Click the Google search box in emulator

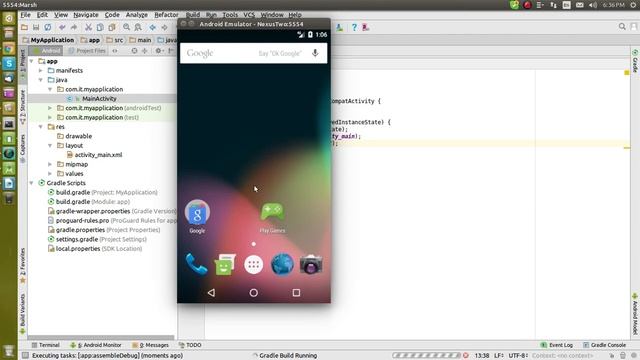tap(253, 53)
